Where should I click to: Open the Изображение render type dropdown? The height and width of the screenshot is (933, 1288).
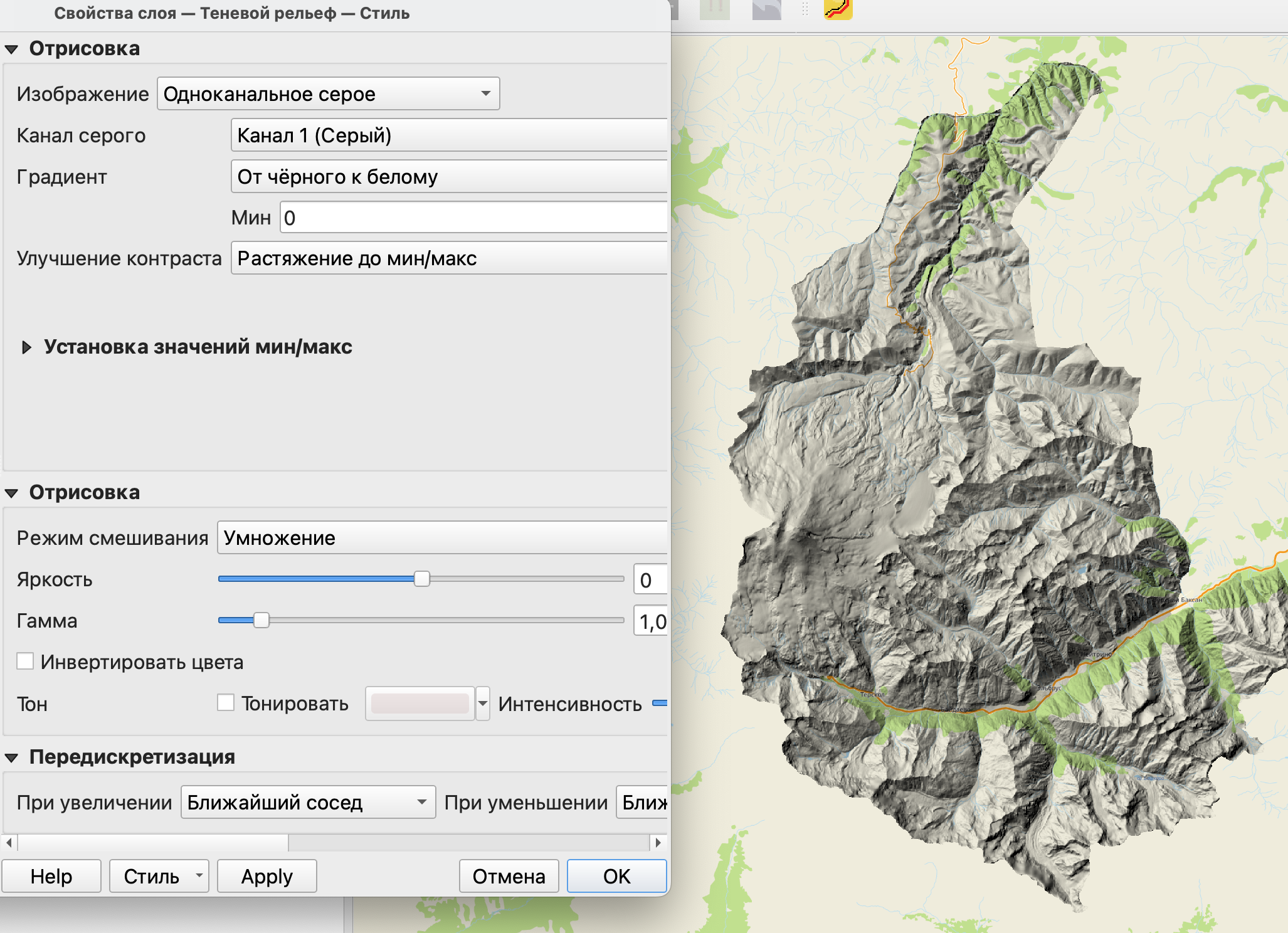click(x=328, y=94)
